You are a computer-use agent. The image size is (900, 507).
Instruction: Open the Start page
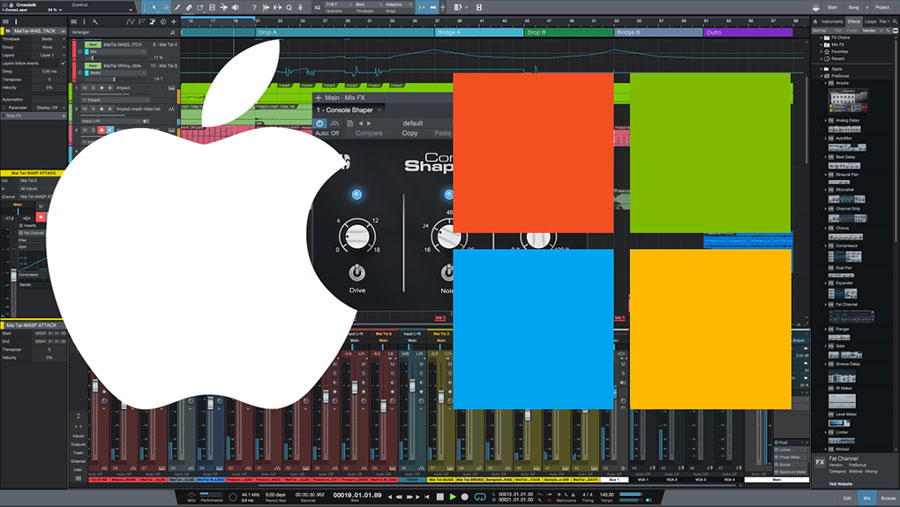coord(832,7)
